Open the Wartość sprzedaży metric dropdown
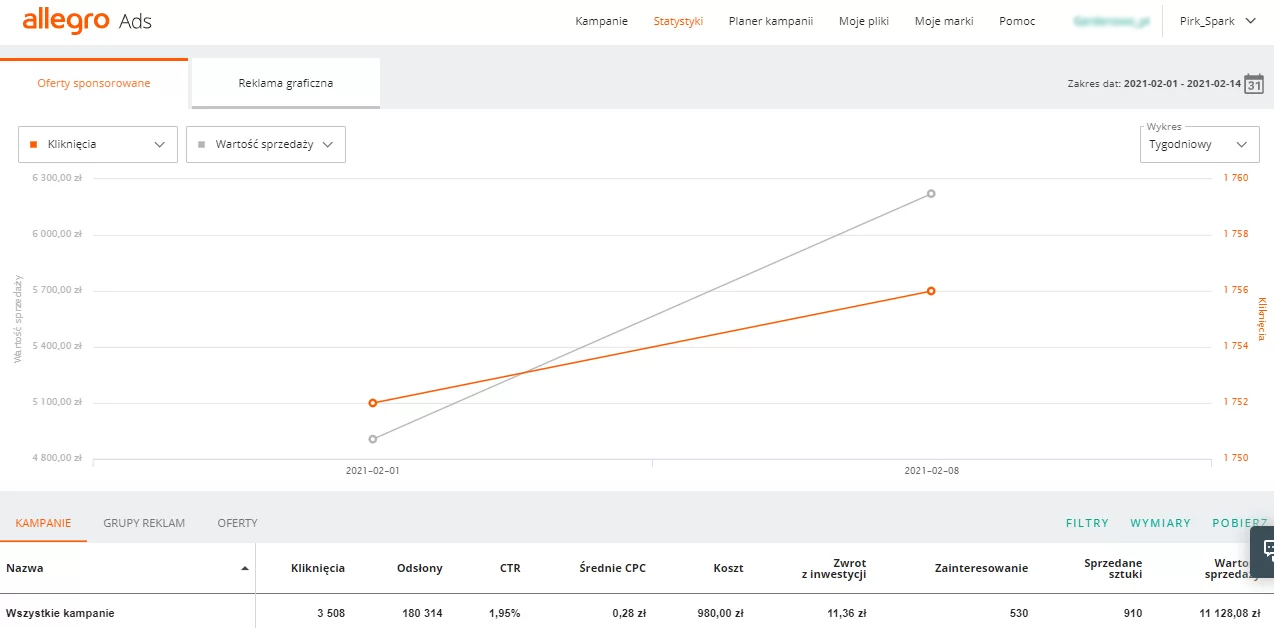Image resolution: width=1274 pixels, height=628 pixels. 266,144
